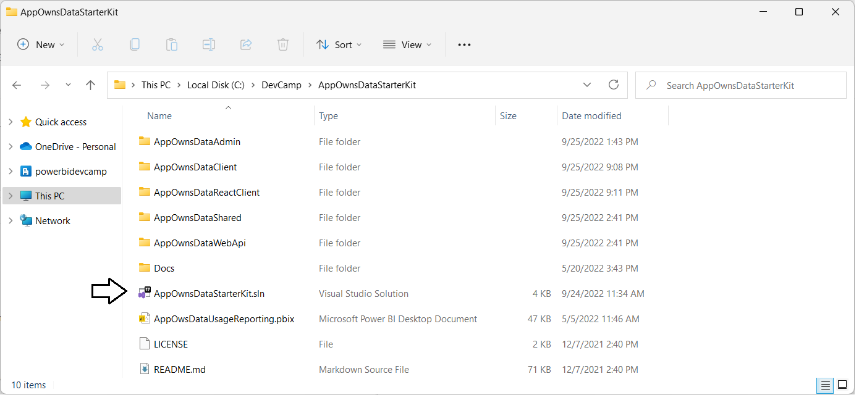Select the Docs folder icon
The image size is (859, 400).
click(144, 268)
